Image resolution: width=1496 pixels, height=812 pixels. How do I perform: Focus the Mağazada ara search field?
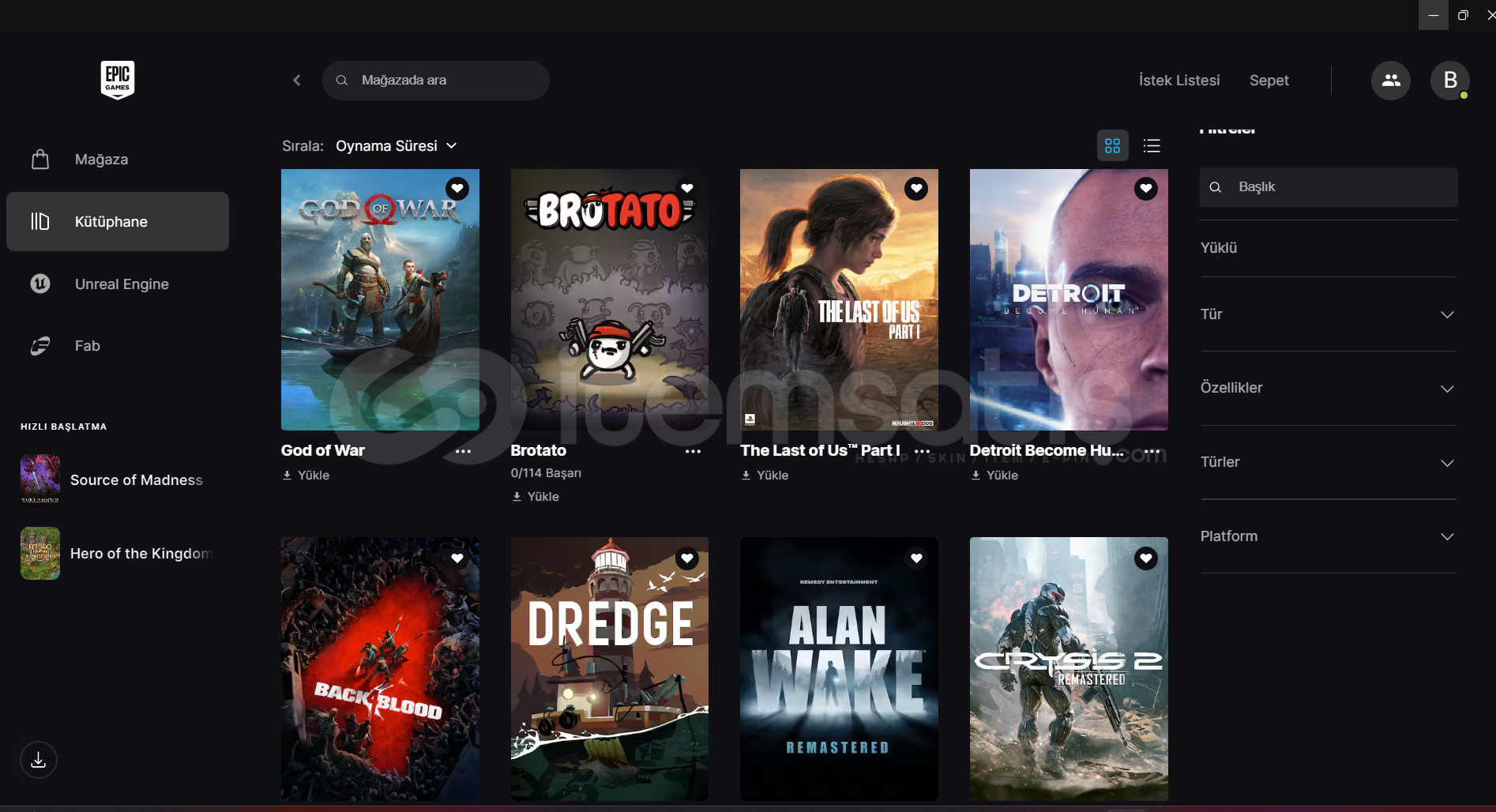[436, 80]
